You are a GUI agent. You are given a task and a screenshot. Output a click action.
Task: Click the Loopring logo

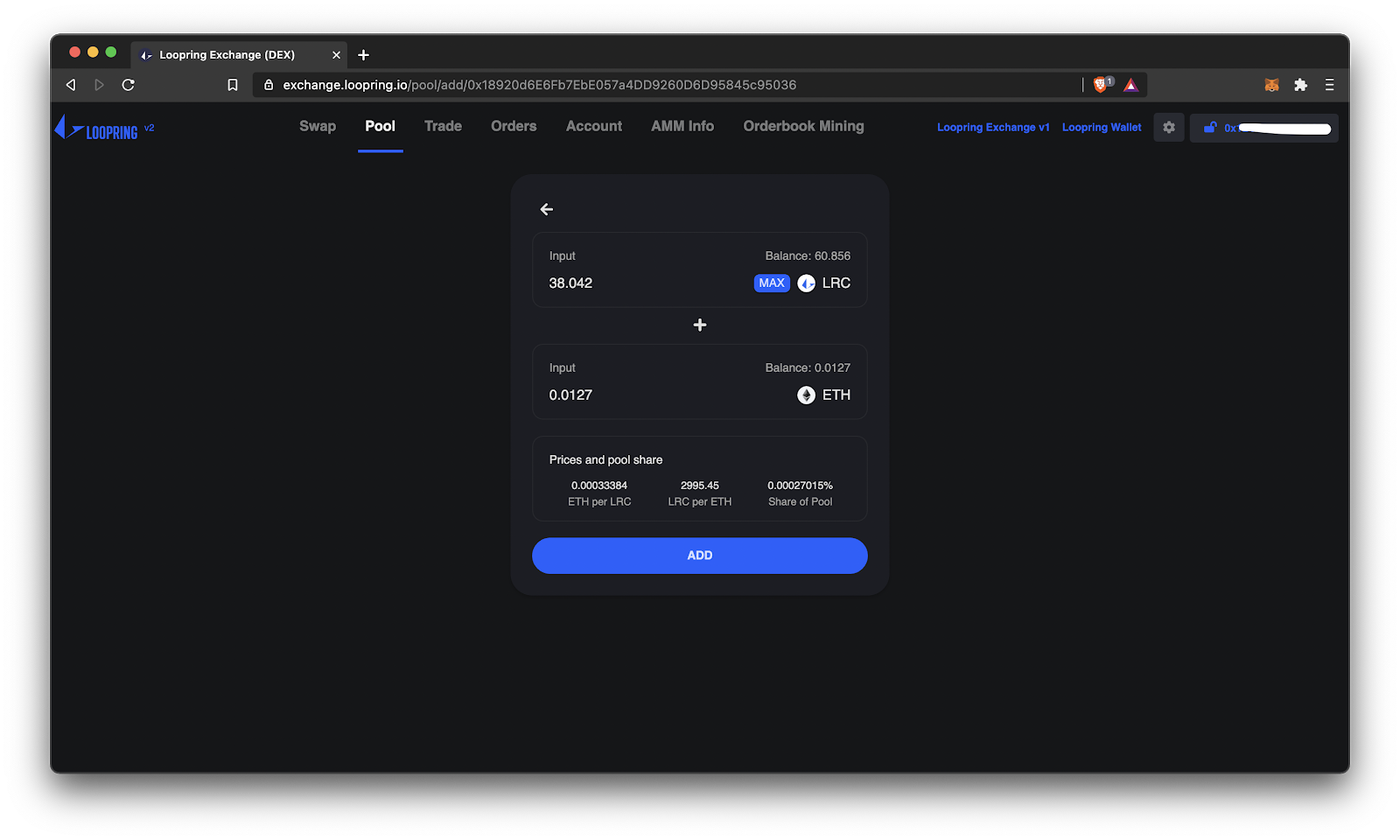96,128
